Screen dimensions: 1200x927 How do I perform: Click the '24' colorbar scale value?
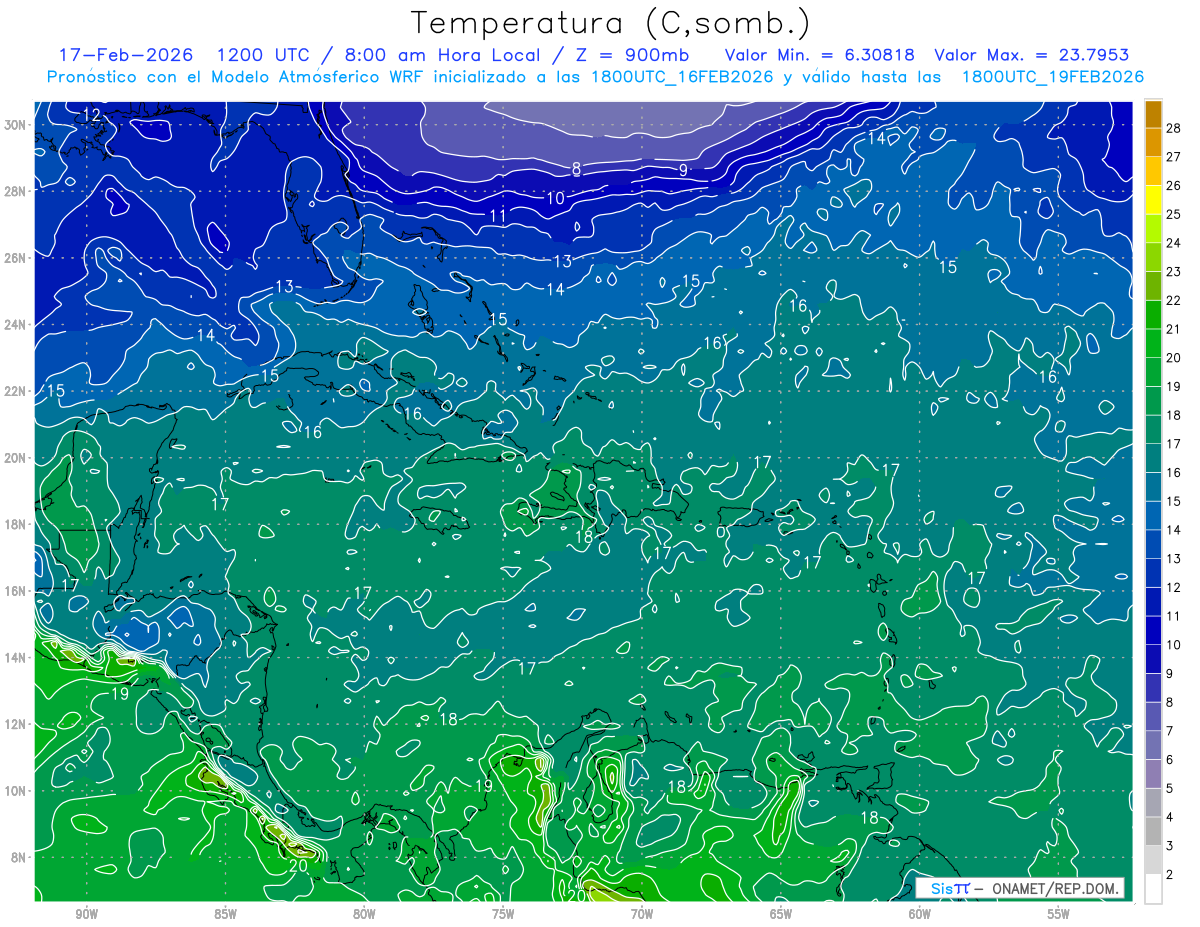[1174, 243]
